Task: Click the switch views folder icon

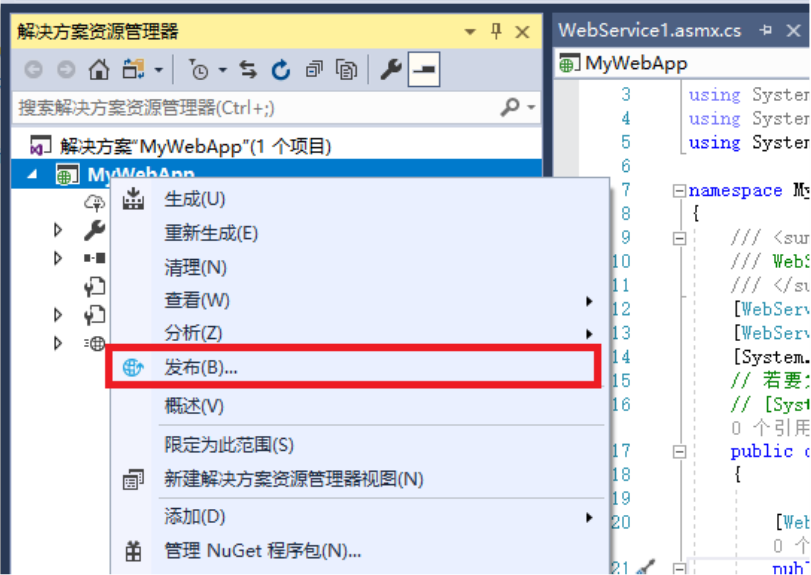Action: tap(133, 69)
